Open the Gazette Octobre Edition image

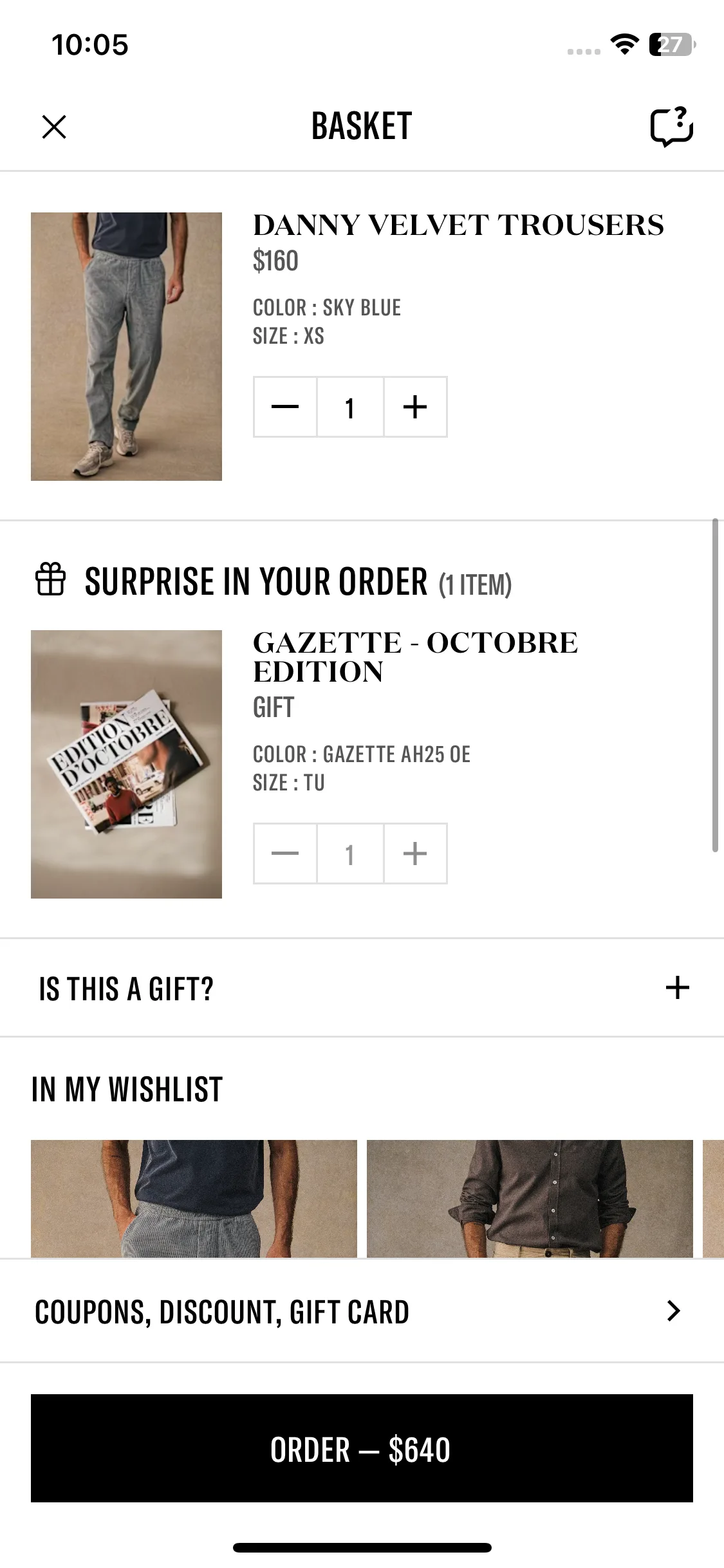click(x=126, y=764)
